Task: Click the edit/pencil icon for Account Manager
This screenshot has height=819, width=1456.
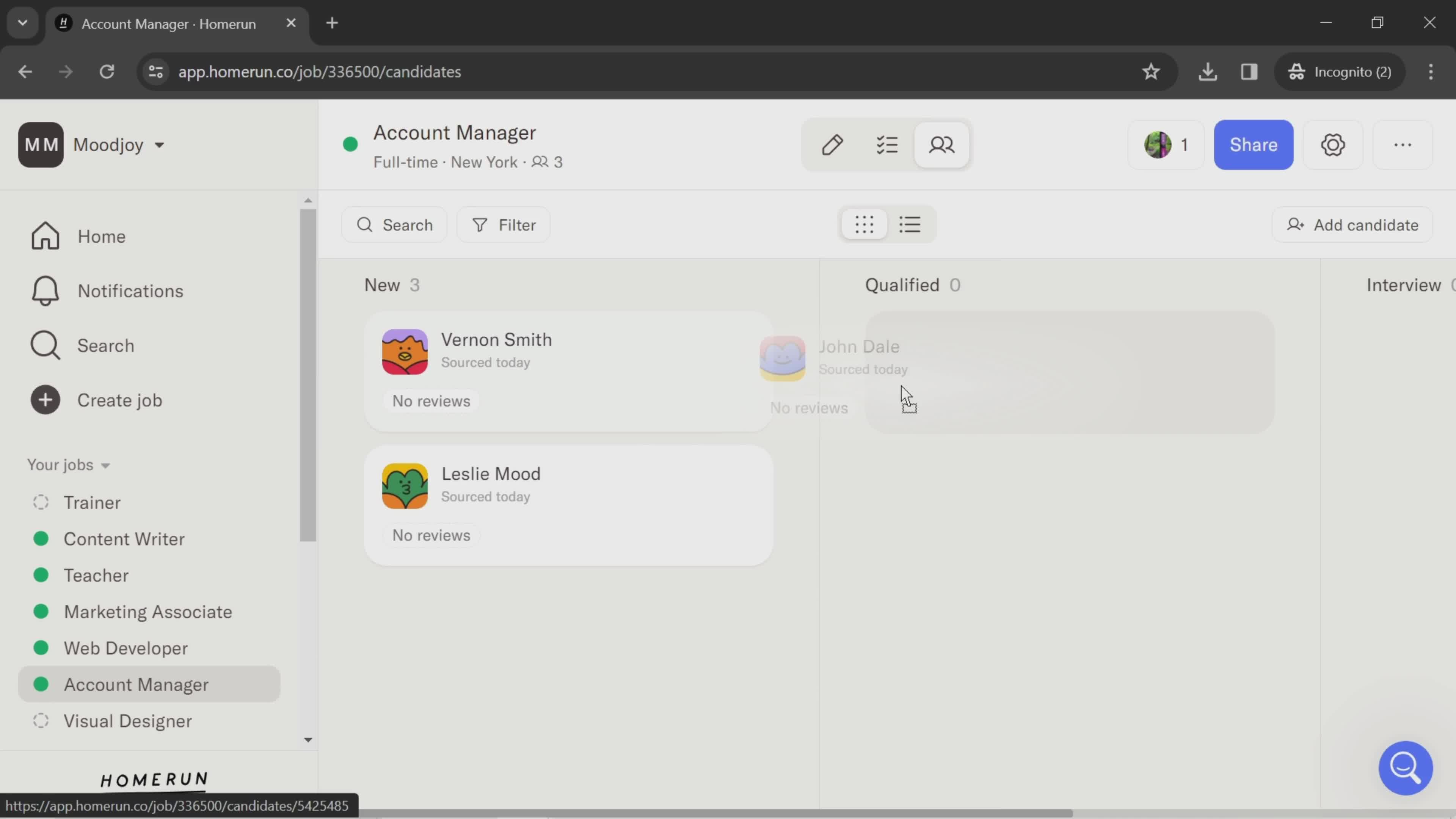Action: click(833, 145)
